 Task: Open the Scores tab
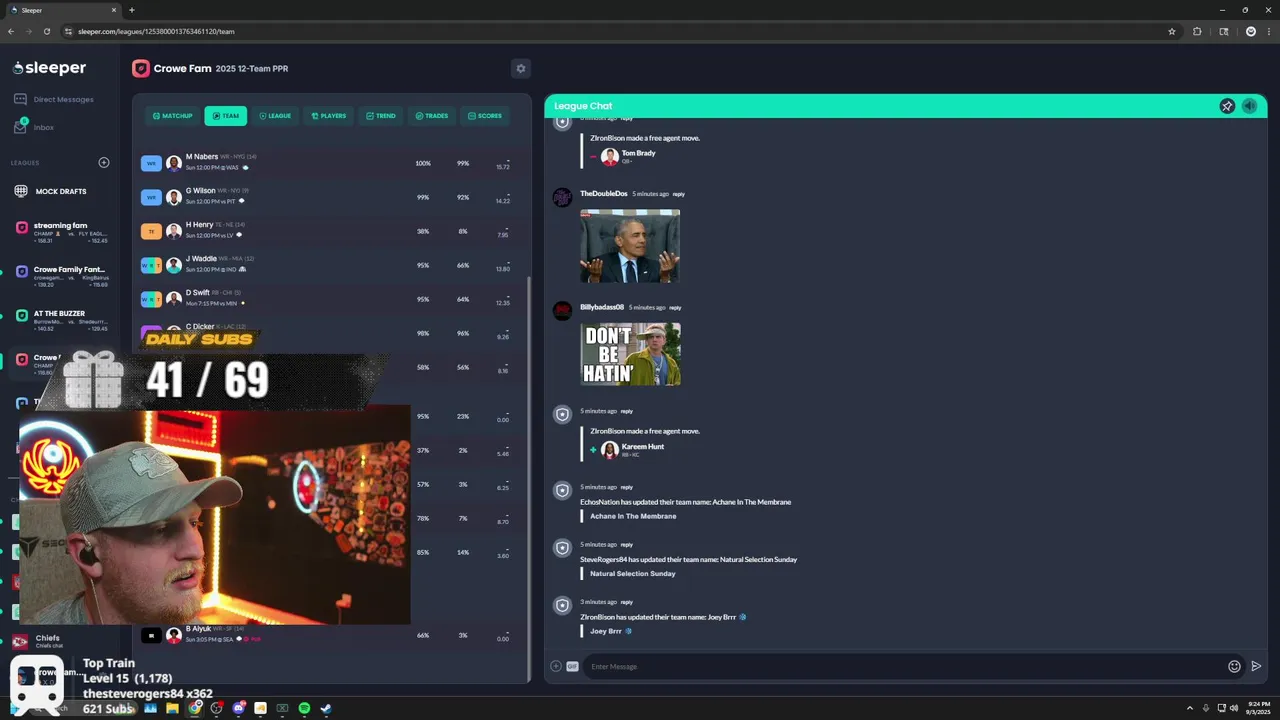[x=484, y=116]
